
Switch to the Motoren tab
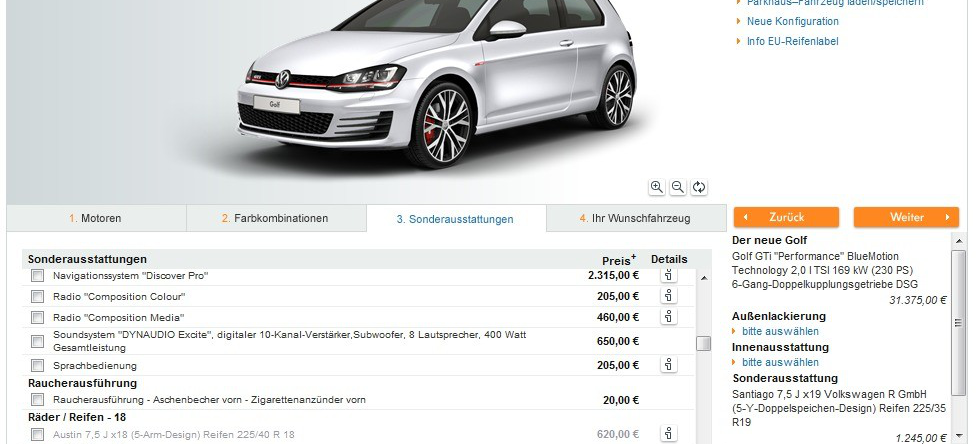coord(96,218)
